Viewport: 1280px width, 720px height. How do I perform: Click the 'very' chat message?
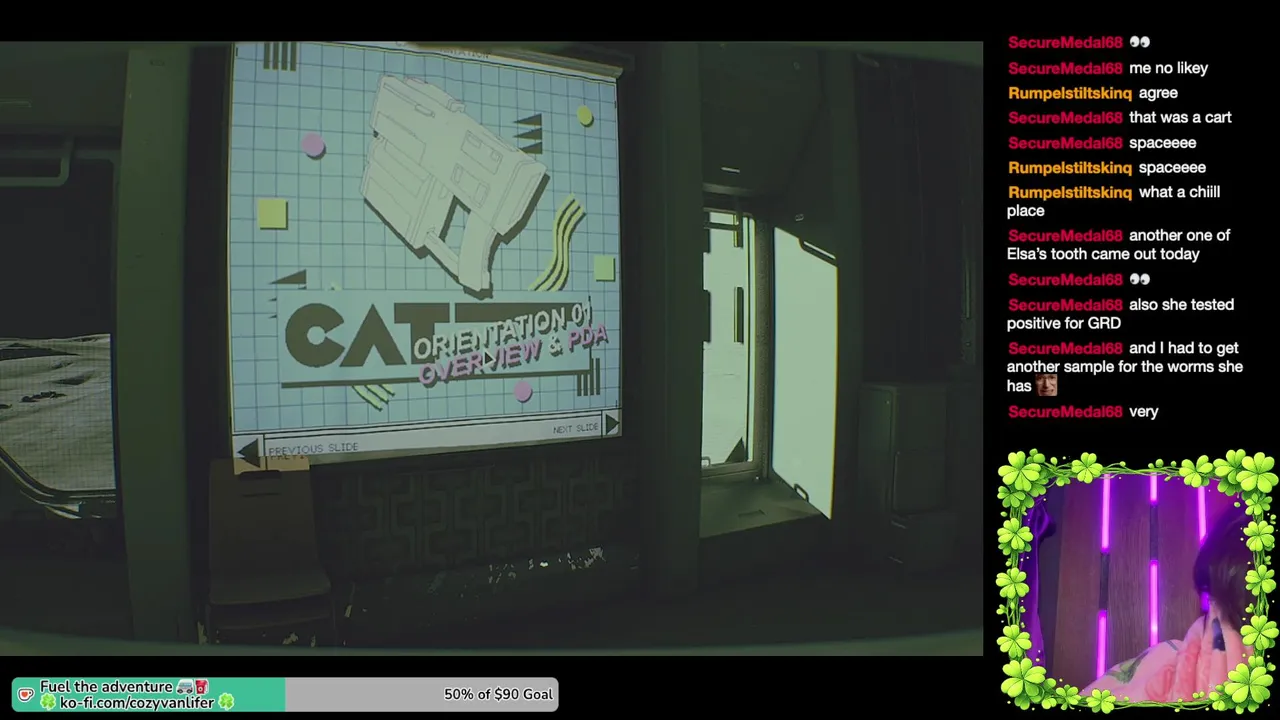pyautogui.click(x=1083, y=412)
